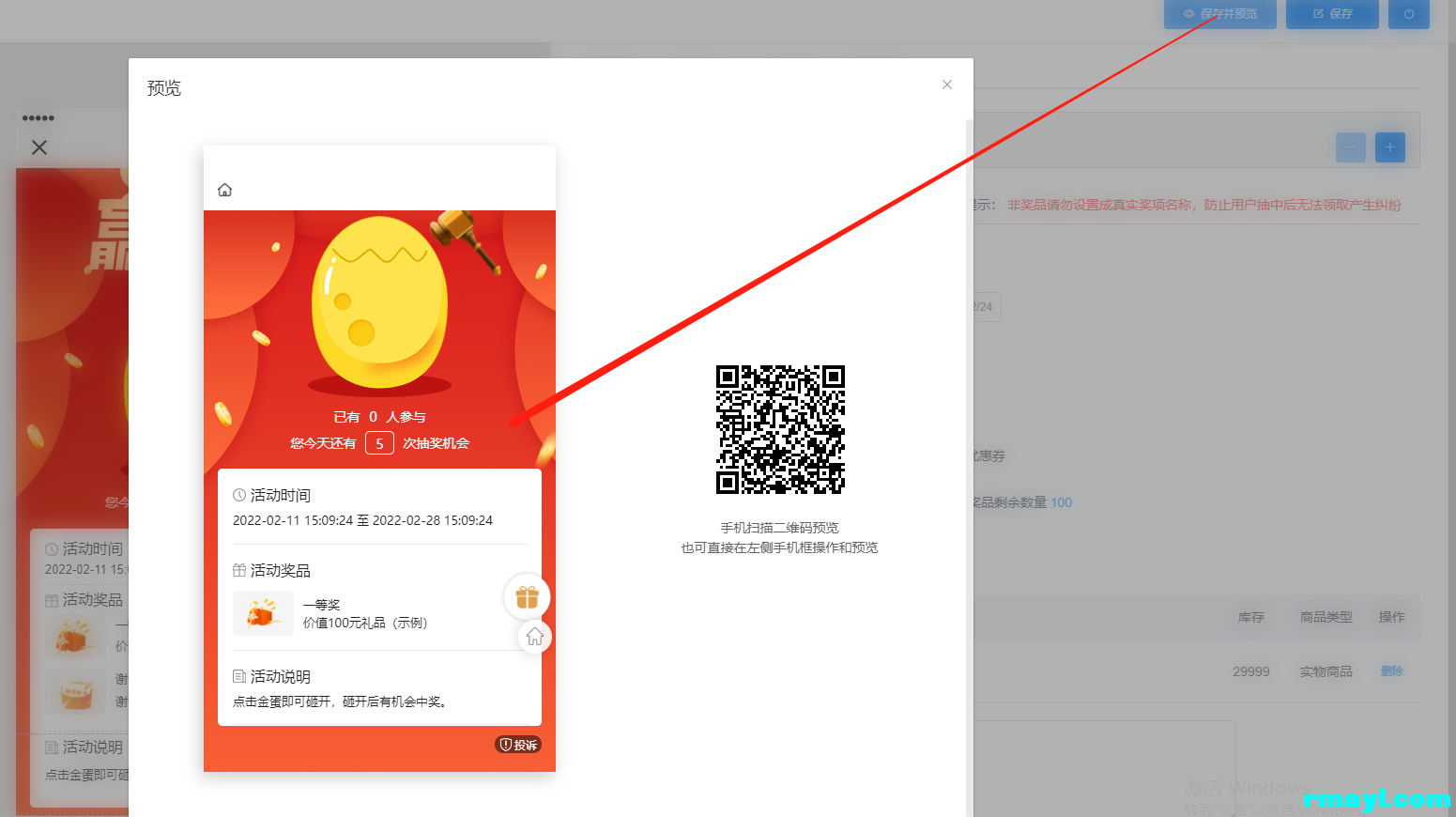Viewport: 1456px width, 817px height.
Task: Tap the home icon in phone preview header
Action: point(224,190)
